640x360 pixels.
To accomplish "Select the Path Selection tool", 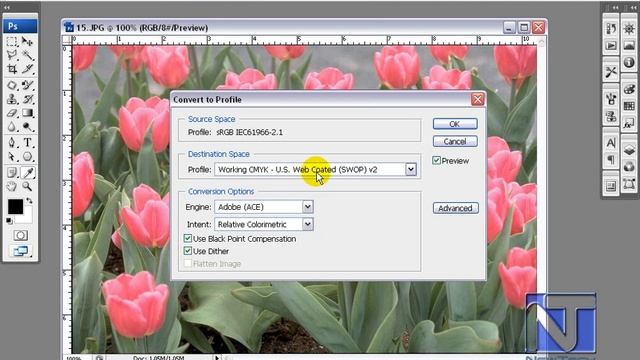I will click(x=12, y=156).
